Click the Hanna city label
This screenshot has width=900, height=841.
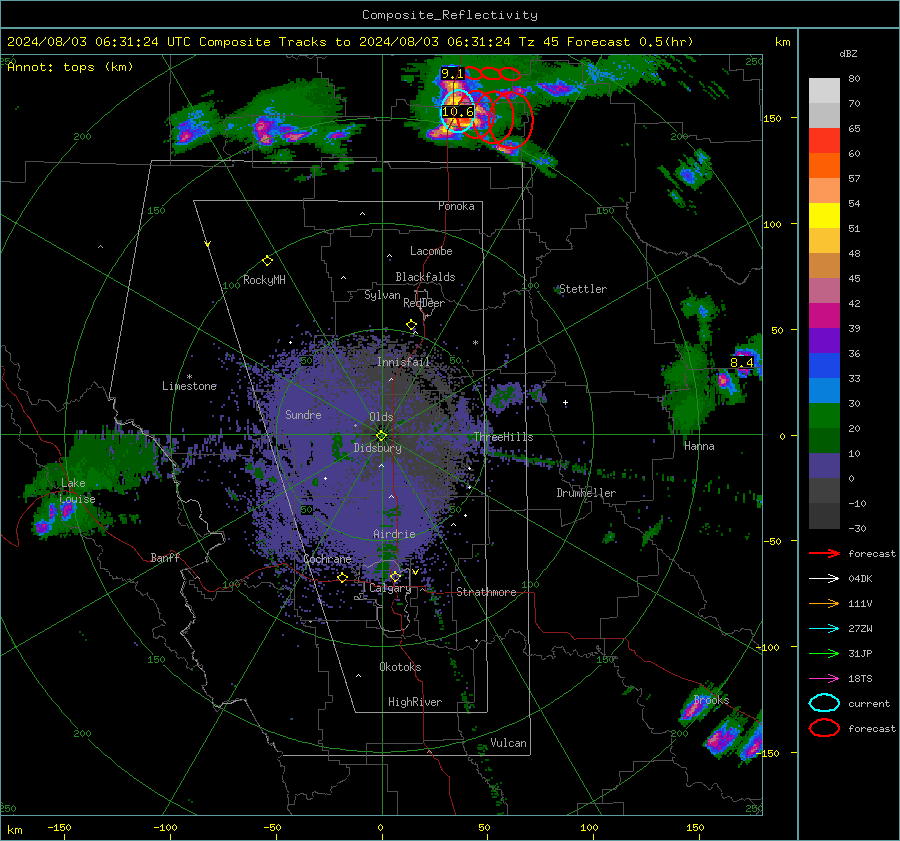click(x=699, y=446)
